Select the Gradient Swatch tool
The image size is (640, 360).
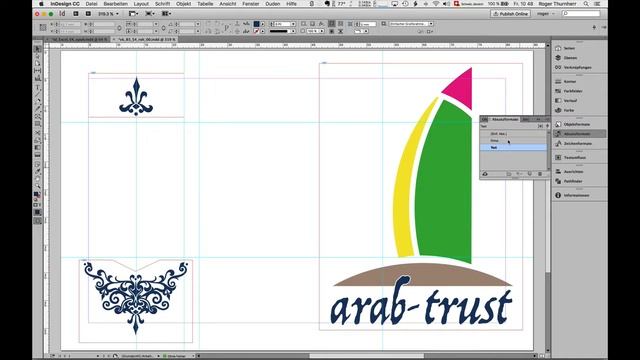coord(38,148)
